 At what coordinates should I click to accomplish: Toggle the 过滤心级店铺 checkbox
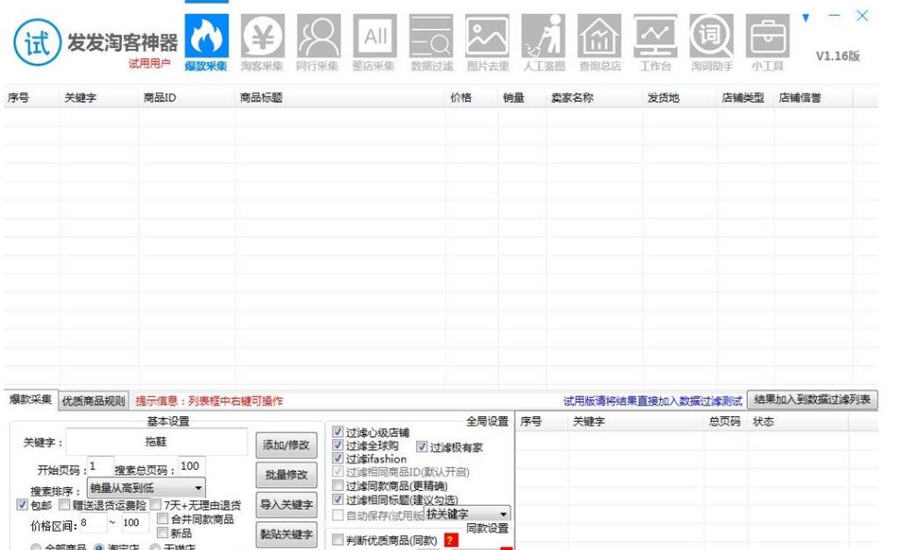(338, 432)
